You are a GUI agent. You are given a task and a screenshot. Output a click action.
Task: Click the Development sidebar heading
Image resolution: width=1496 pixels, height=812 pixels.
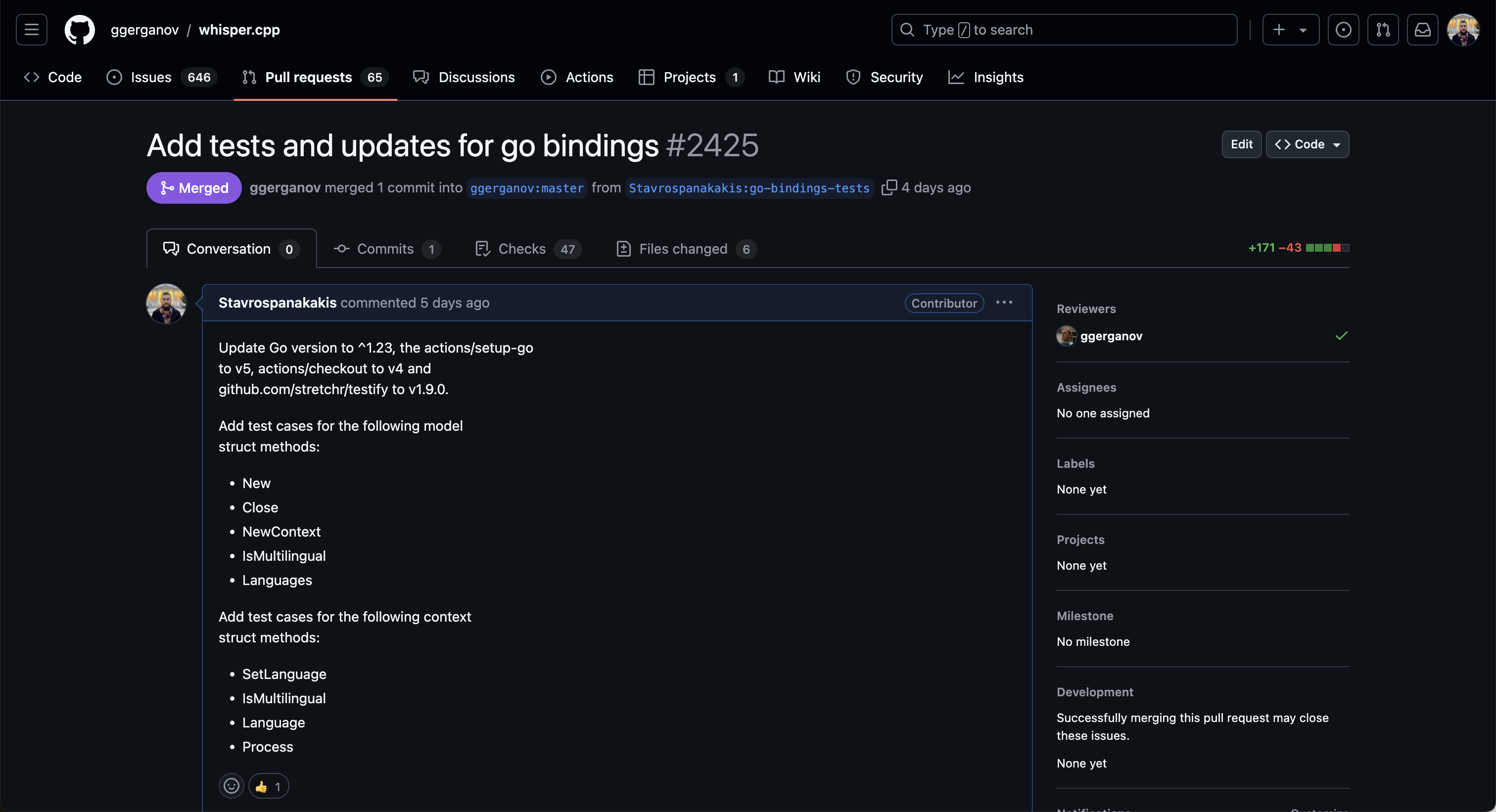[1095, 691]
